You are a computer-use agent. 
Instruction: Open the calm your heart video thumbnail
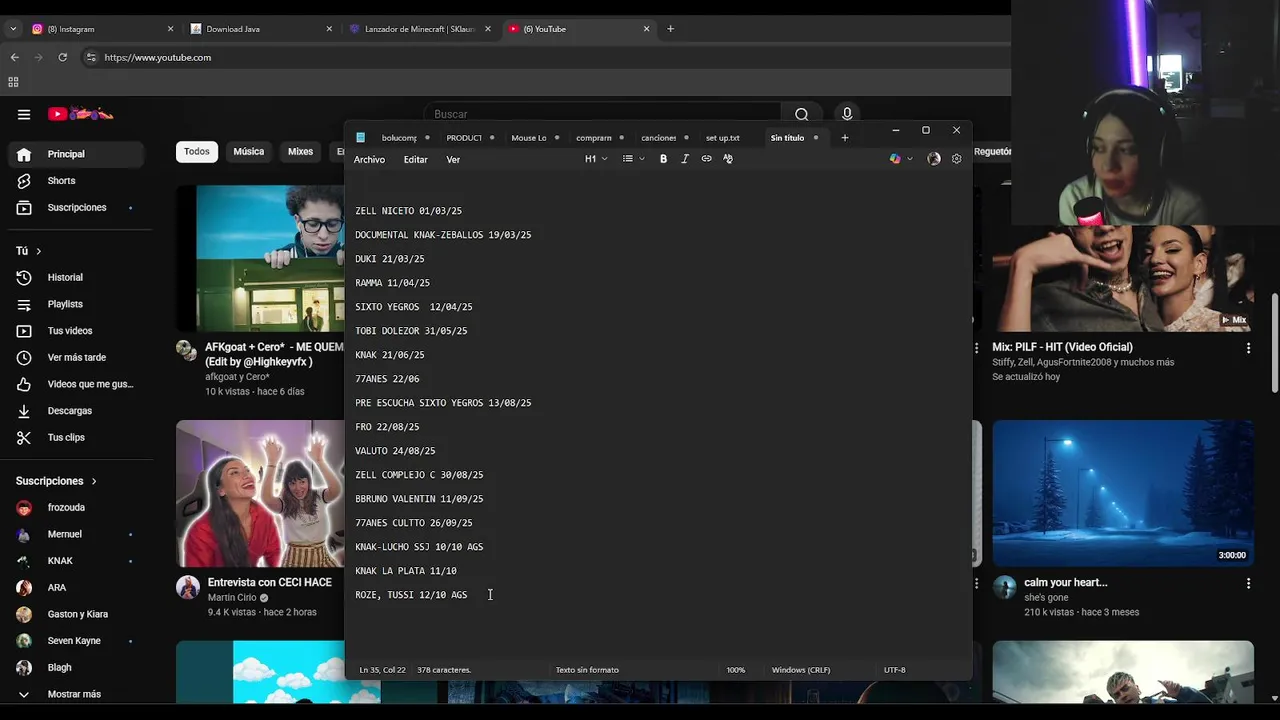click(1123, 493)
